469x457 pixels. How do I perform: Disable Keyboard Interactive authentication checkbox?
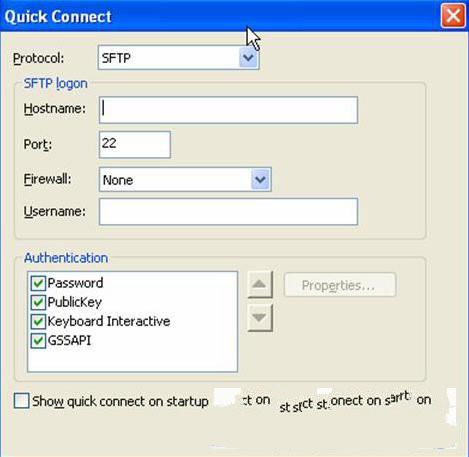tap(38, 322)
